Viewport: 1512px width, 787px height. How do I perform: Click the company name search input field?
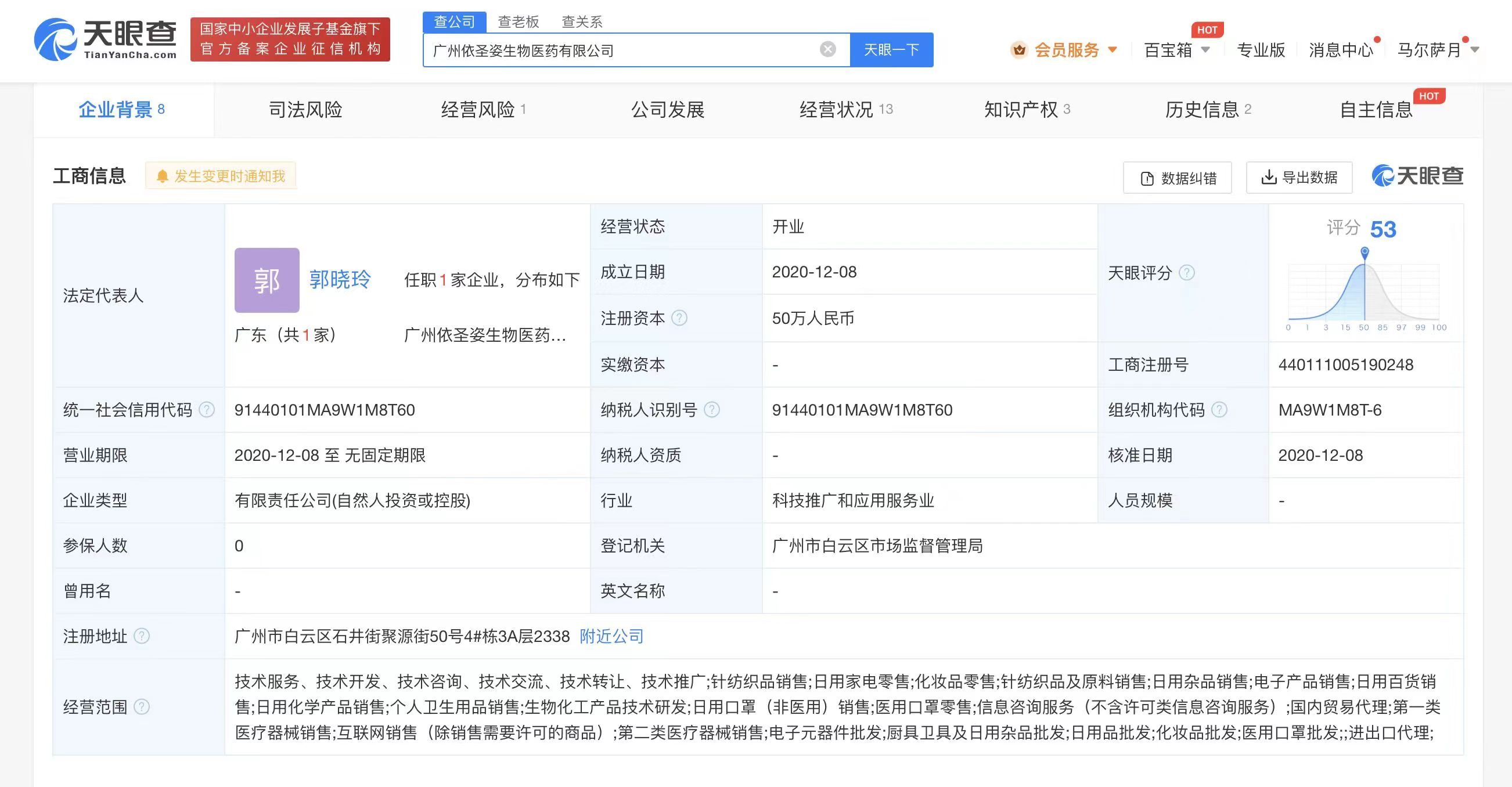616,50
